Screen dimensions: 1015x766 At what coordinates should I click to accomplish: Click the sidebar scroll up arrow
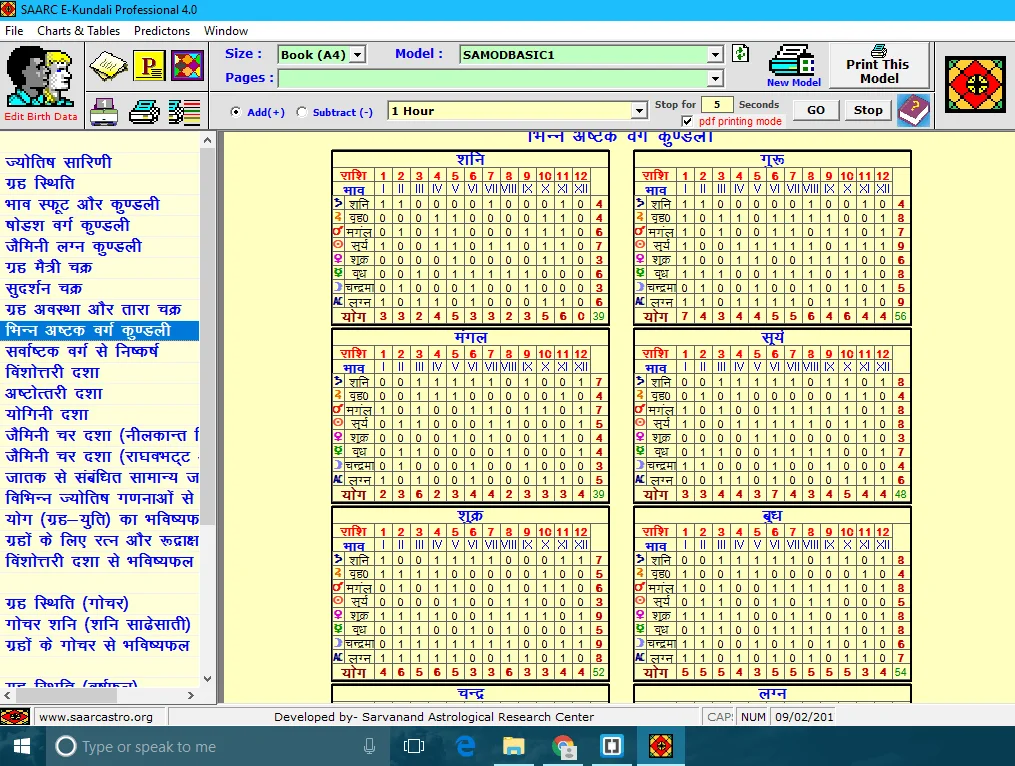pos(207,140)
